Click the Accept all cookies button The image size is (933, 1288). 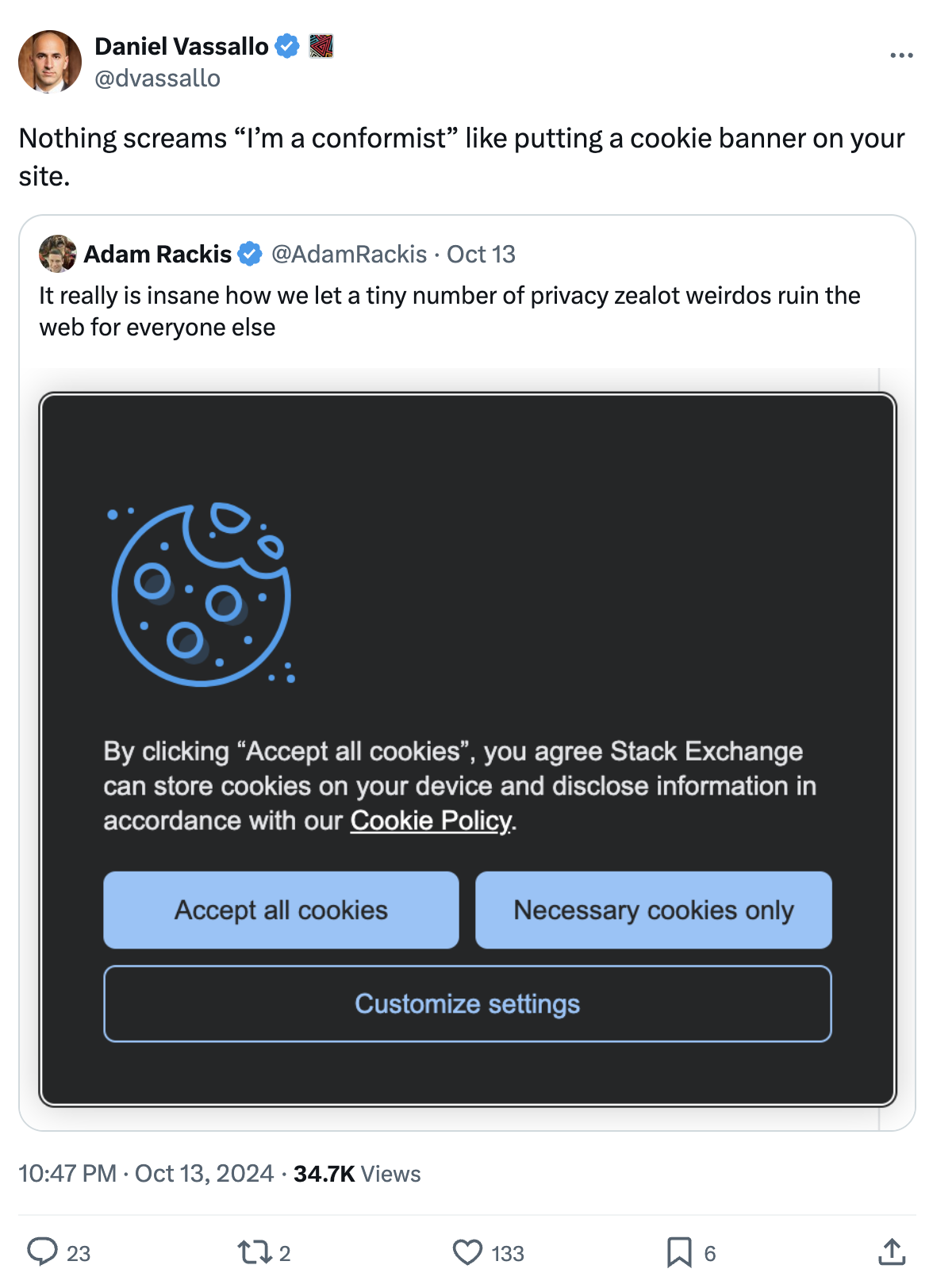click(x=281, y=910)
